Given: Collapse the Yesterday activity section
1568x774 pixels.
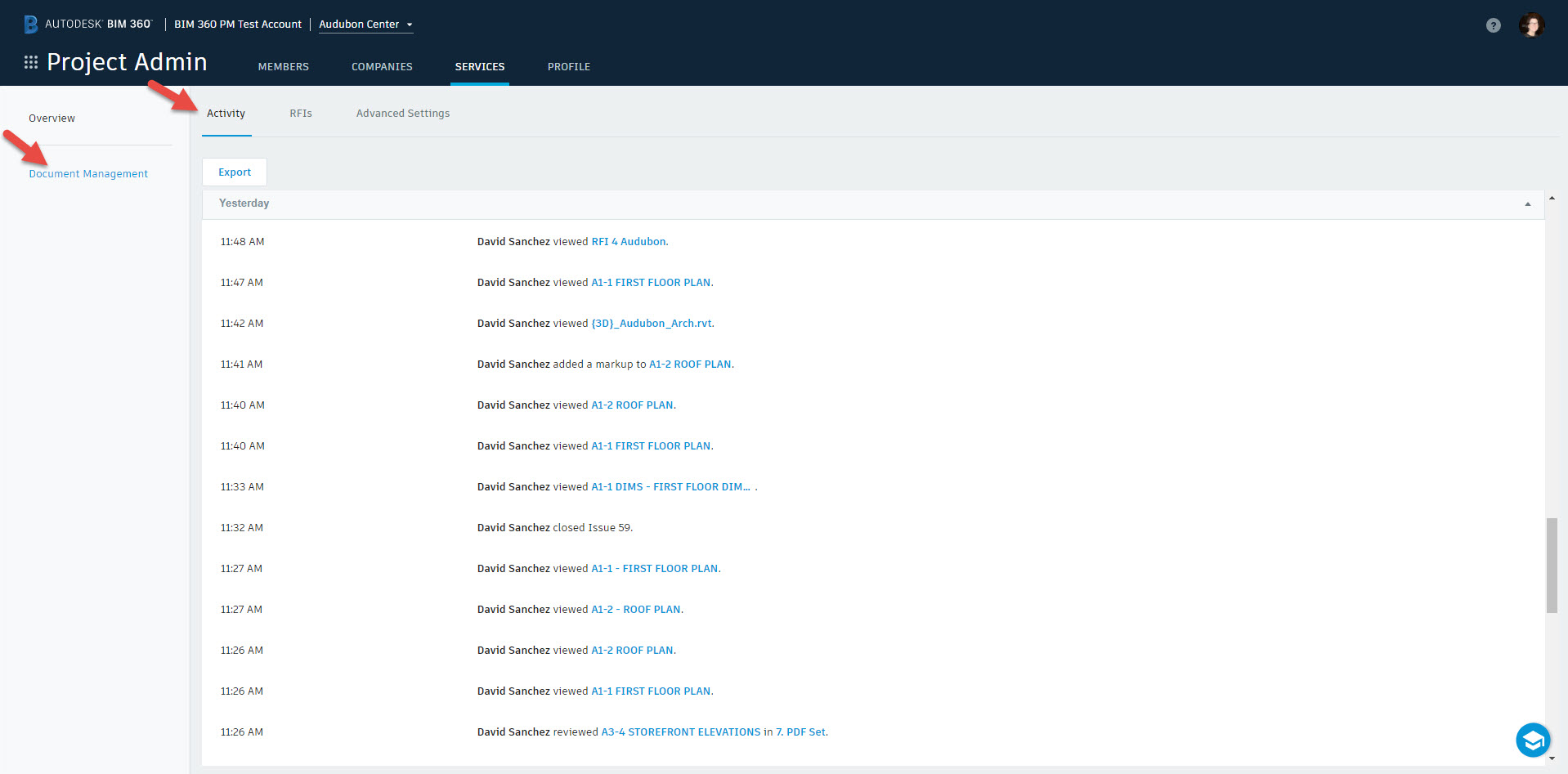Looking at the screenshot, I should pyautogui.click(x=1527, y=204).
